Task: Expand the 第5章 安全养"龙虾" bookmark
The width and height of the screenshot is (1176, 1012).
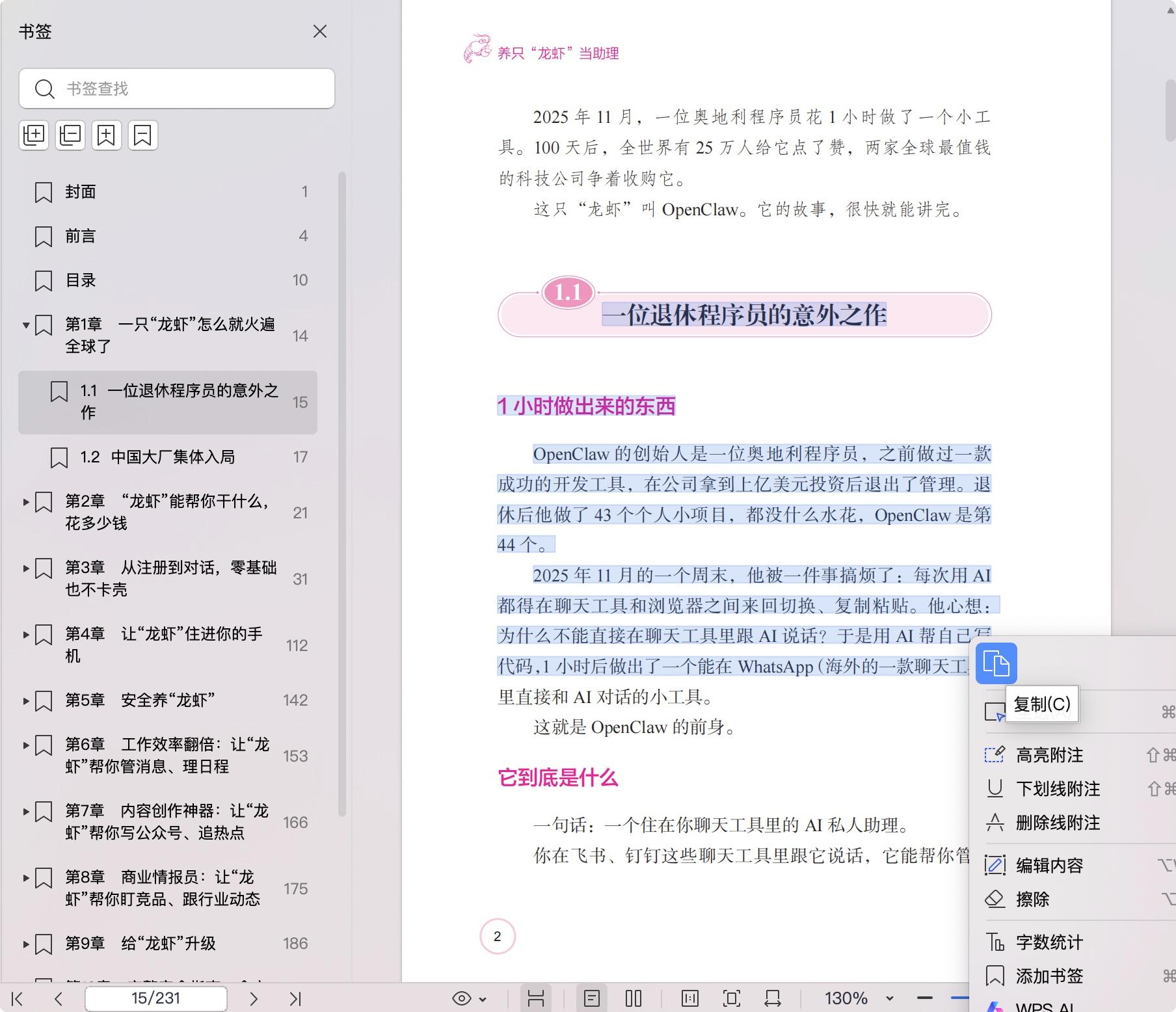Action: click(26, 701)
